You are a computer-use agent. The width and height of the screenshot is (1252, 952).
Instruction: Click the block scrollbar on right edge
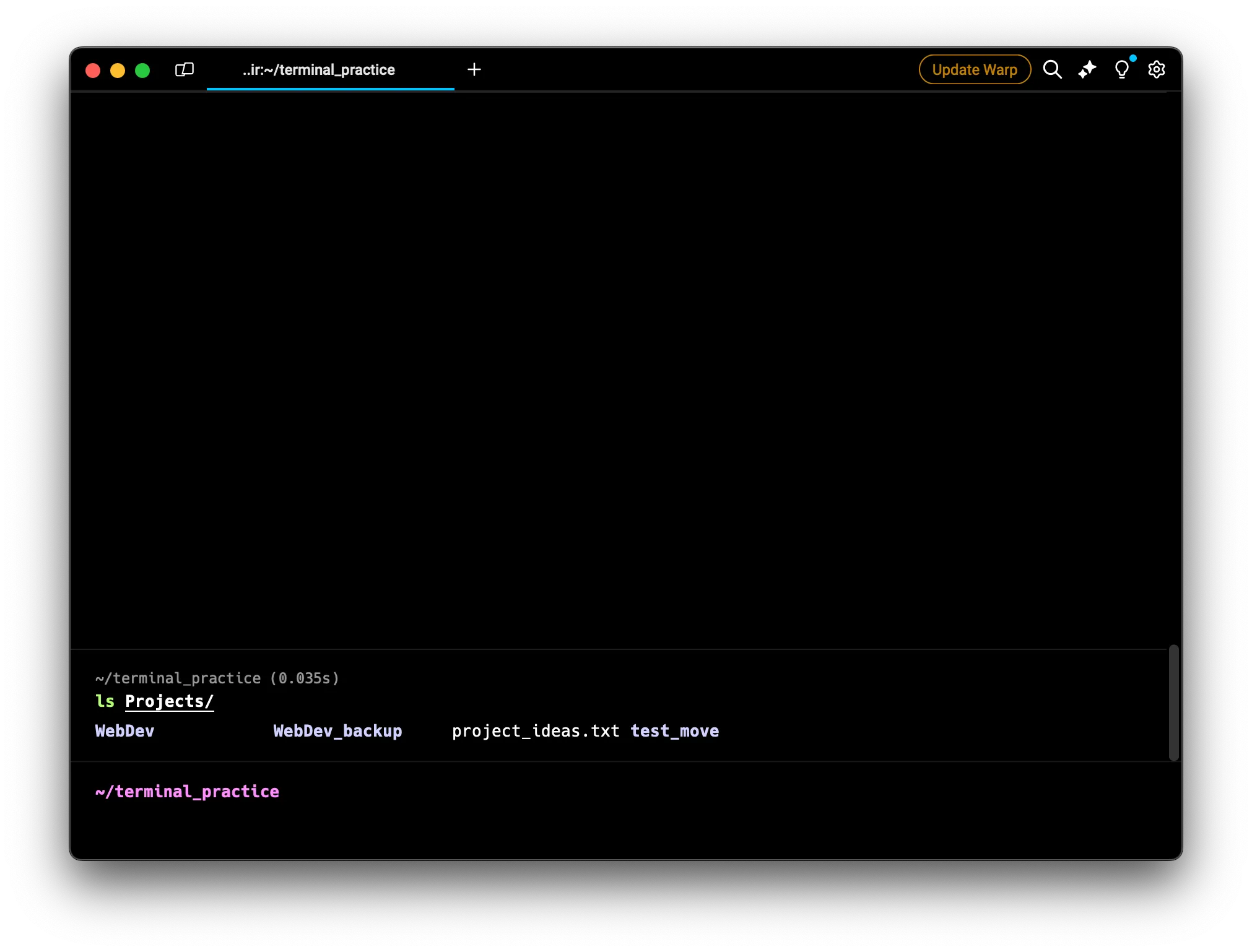tap(1173, 703)
